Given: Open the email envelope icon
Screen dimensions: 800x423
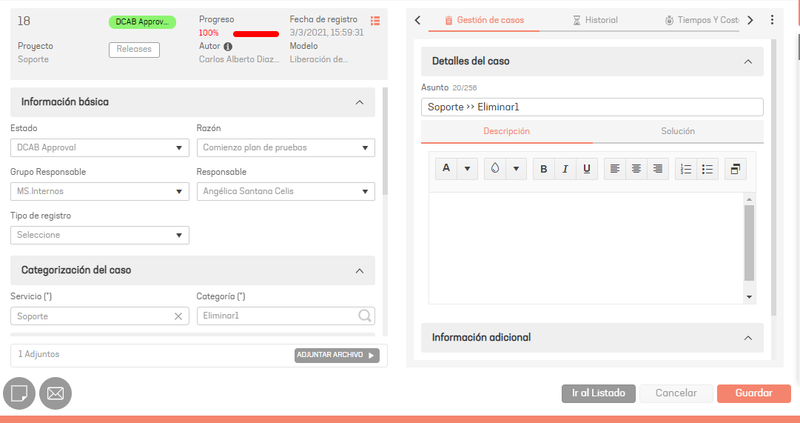Looking at the screenshot, I should coord(56,393).
